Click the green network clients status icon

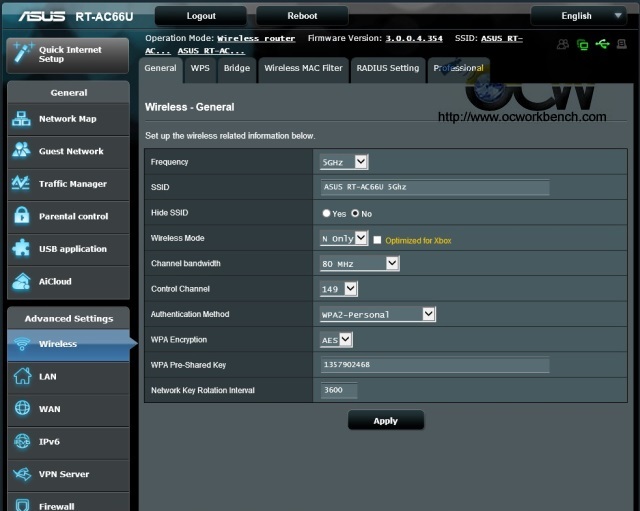582,44
